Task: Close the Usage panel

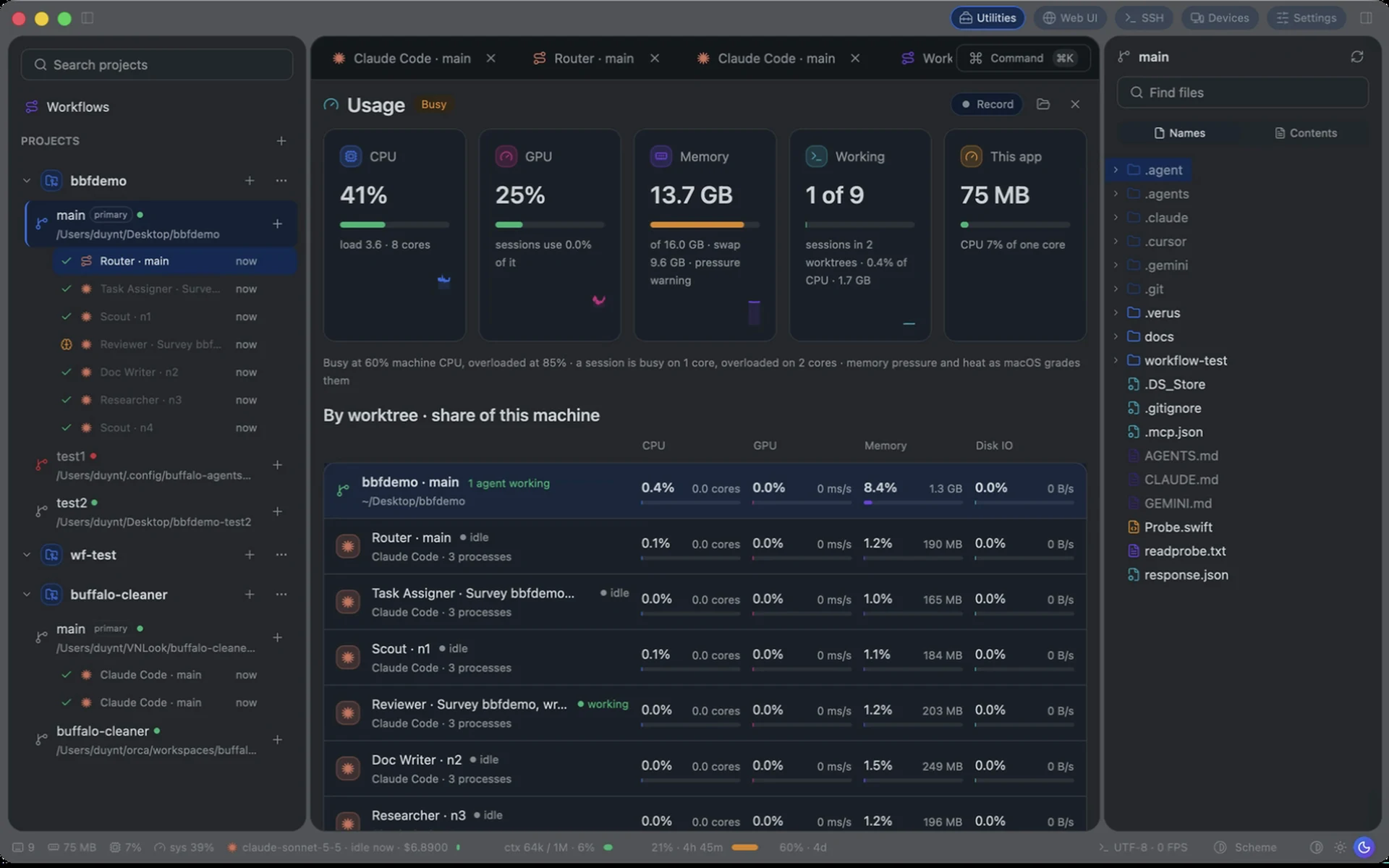Action: click(1075, 104)
